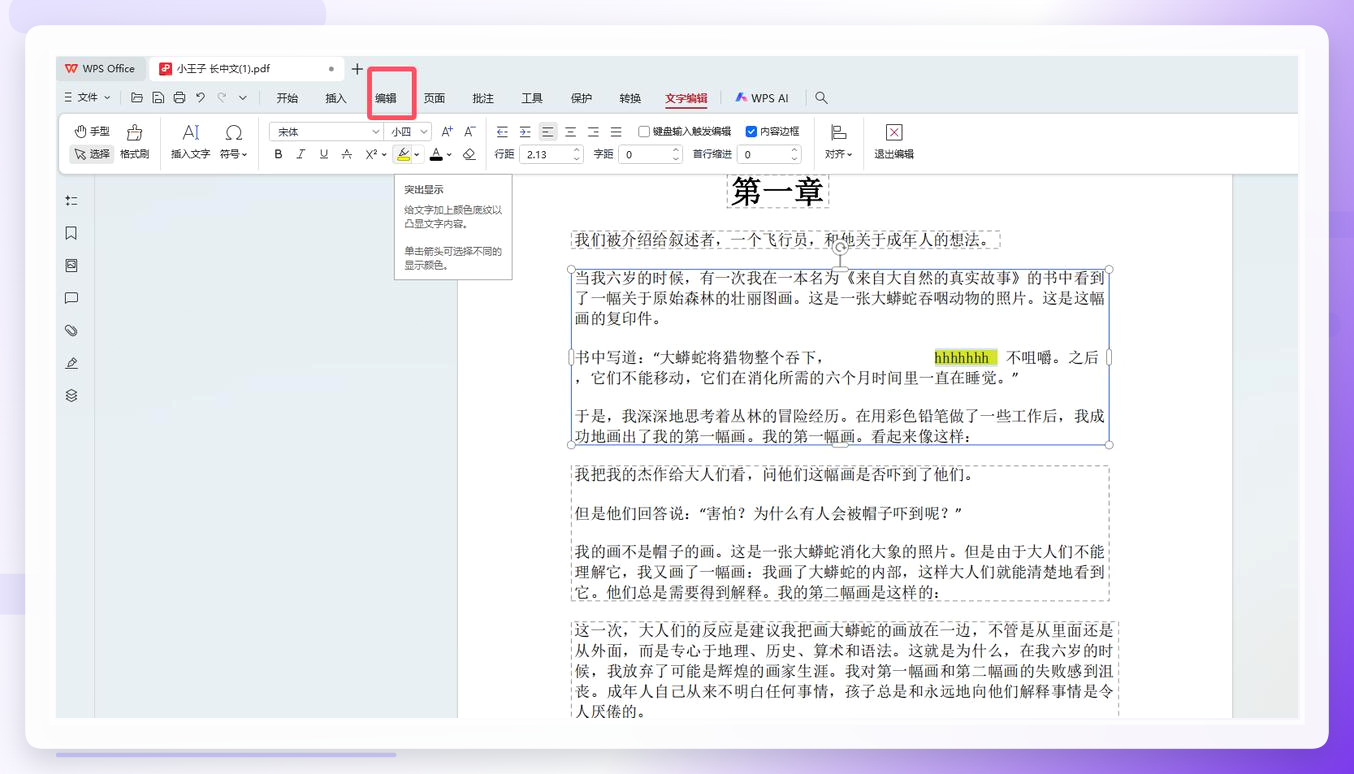Decrease the paragraph indent
This screenshot has height=774, width=1354.
click(502, 131)
